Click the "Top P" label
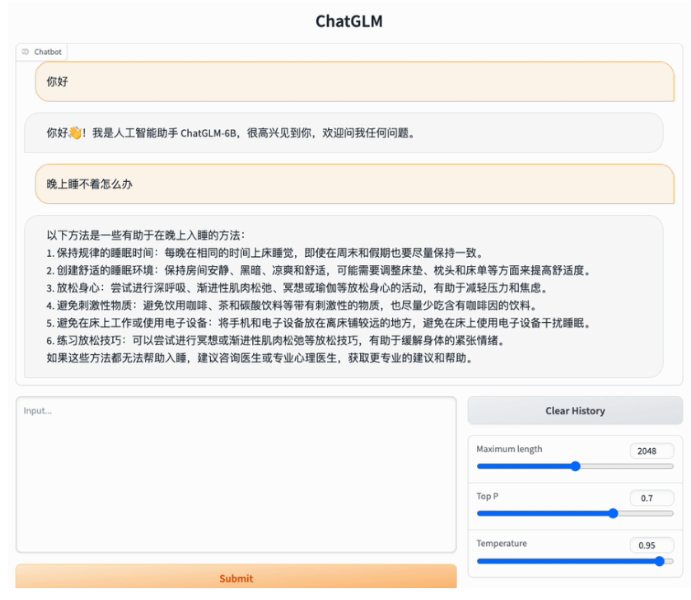The width and height of the screenshot is (691, 600). click(x=487, y=496)
